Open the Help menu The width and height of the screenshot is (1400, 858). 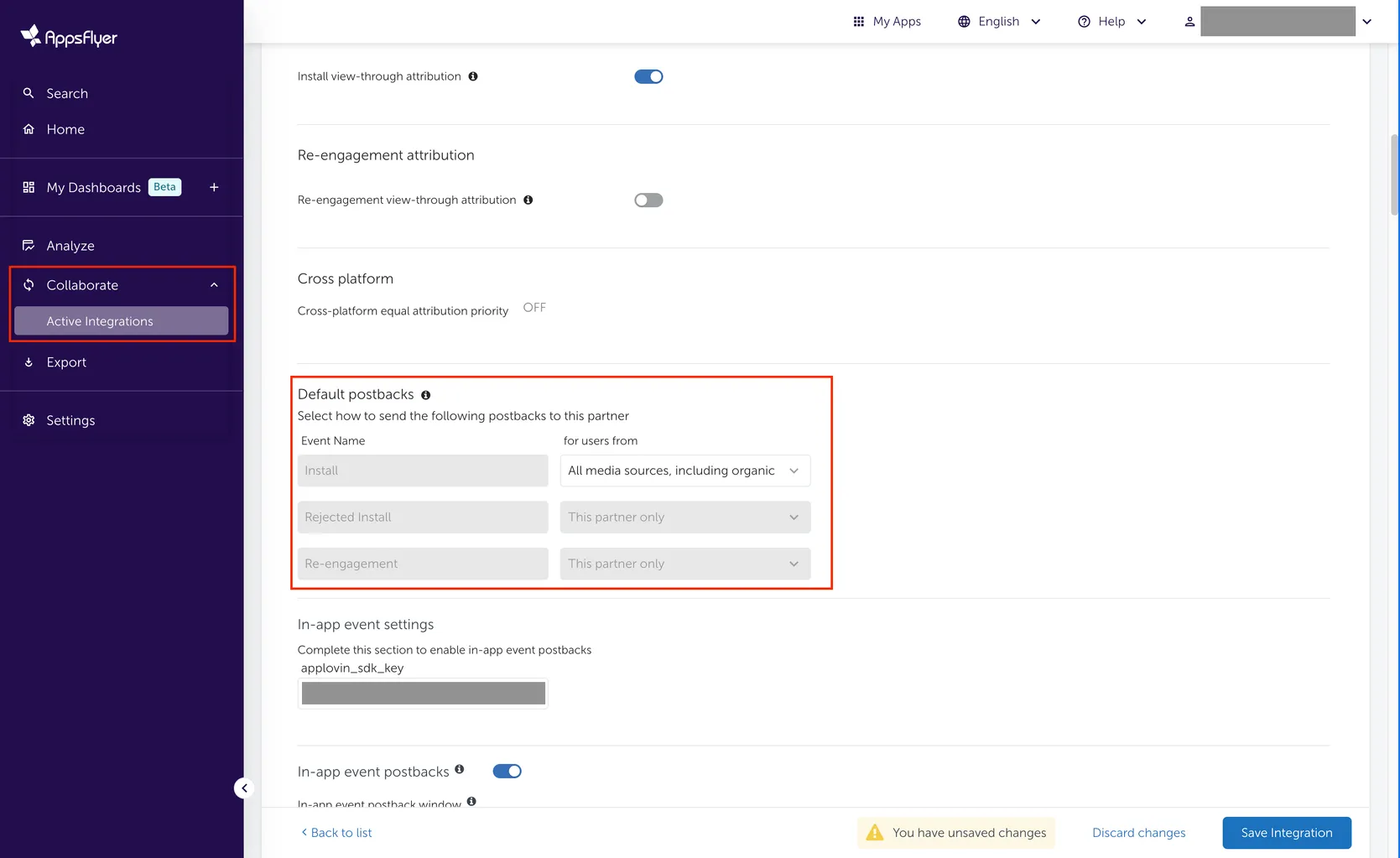pos(1111,21)
